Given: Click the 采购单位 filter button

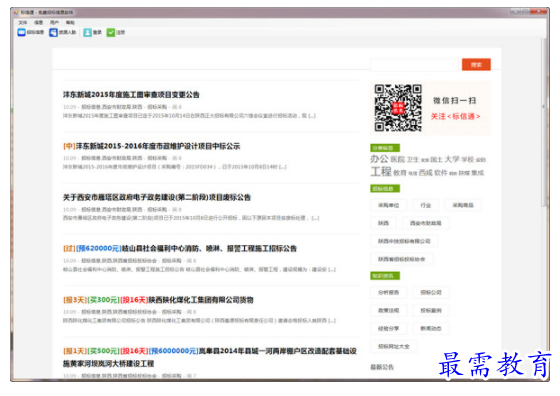Looking at the screenshot, I should pyautogui.click(x=389, y=205).
